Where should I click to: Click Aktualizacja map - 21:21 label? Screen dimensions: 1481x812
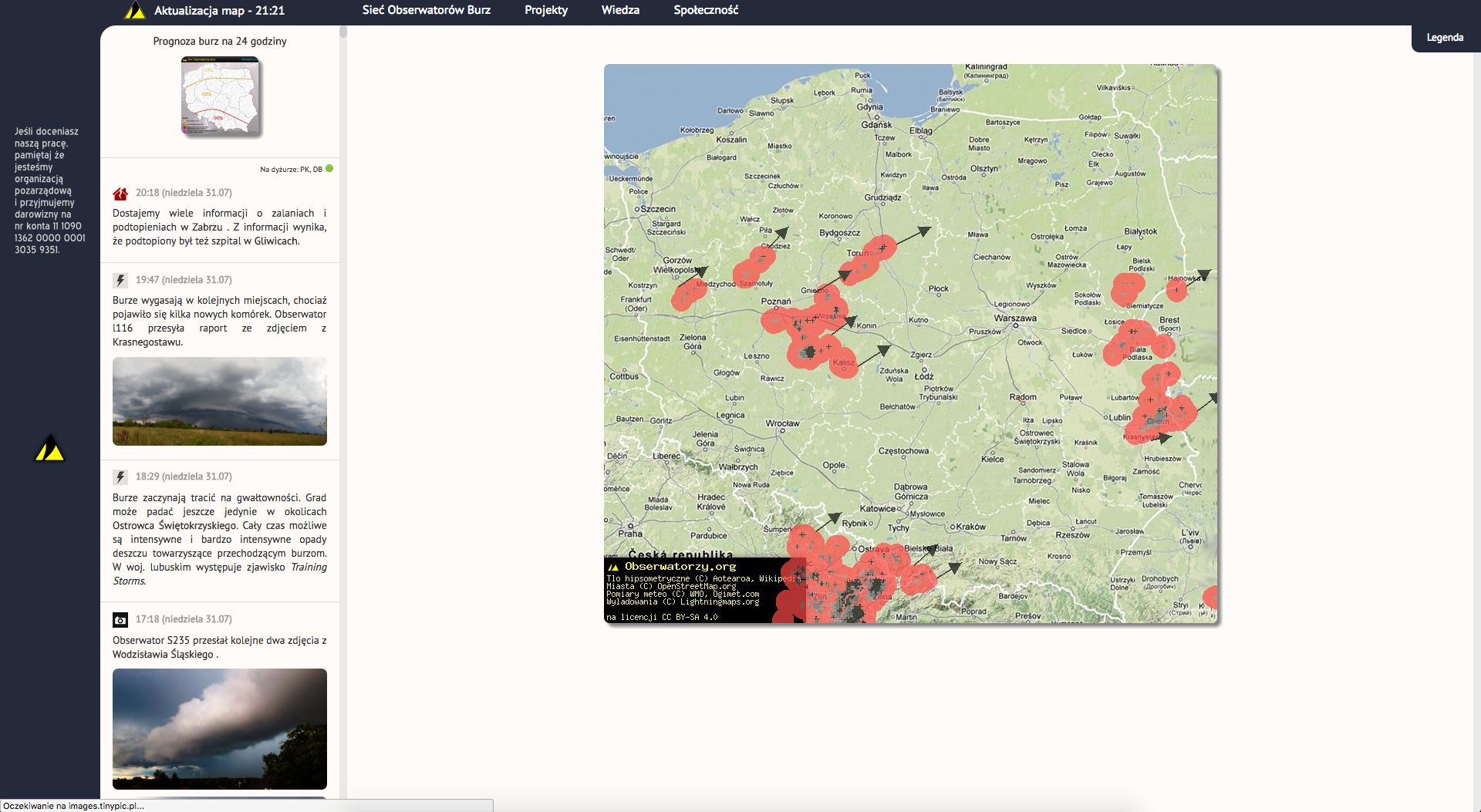[x=219, y=11]
